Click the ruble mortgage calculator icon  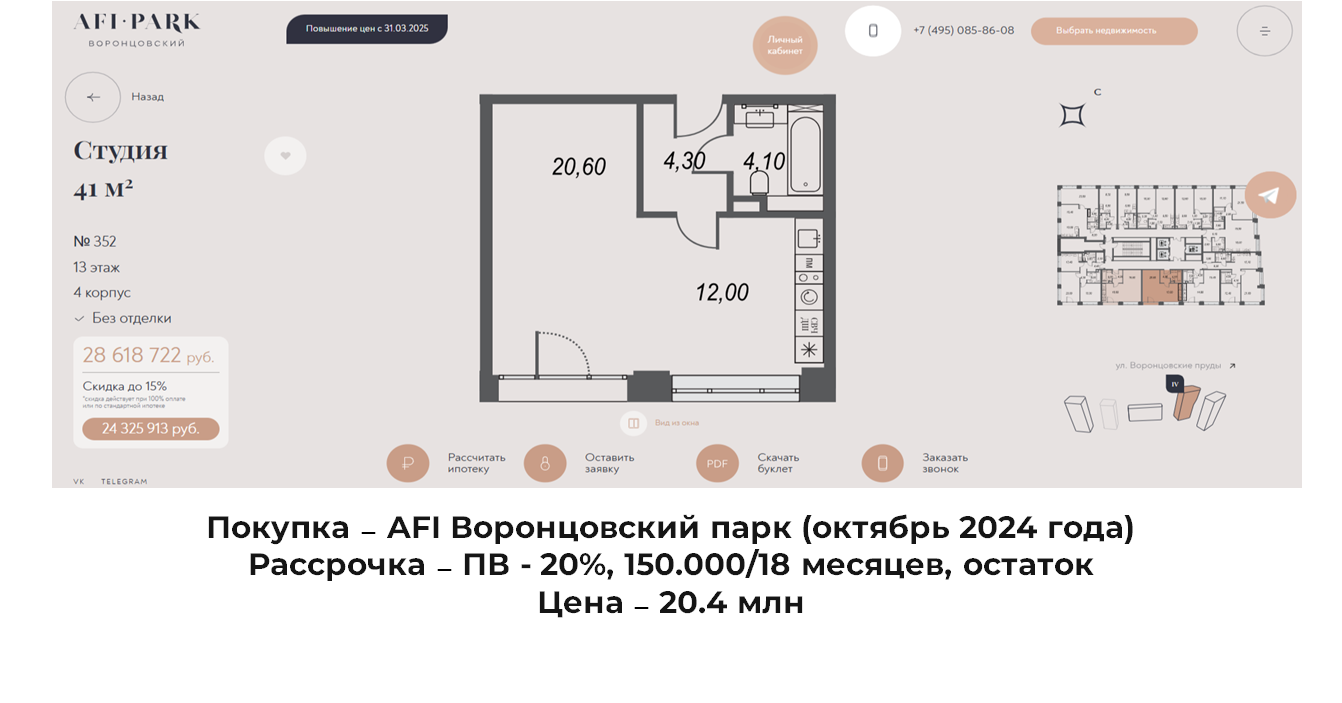click(x=408, y=463)
